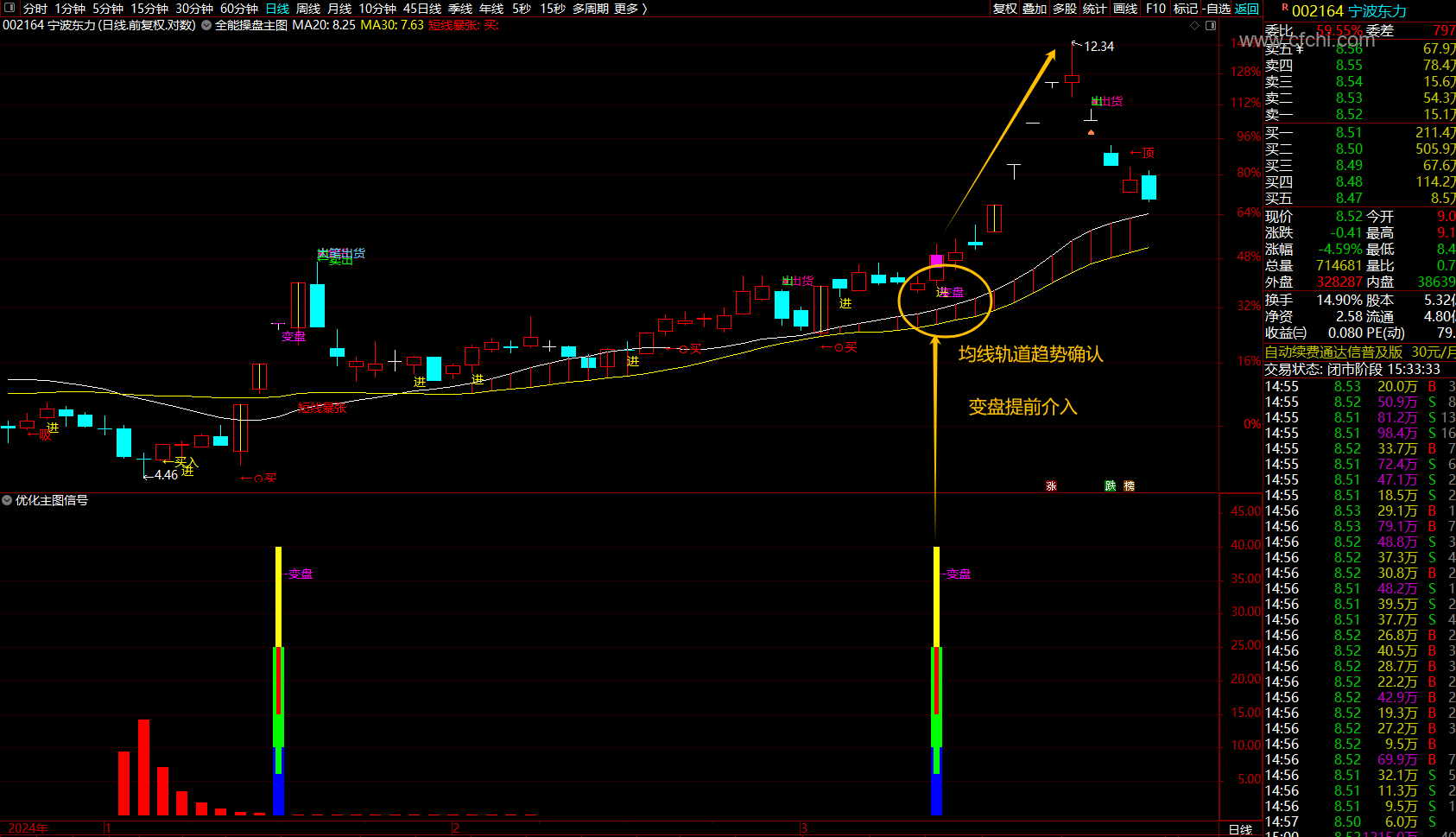Toggle the left sidebar panel icon
This screenshot has height=837, width=1456.
click(9, 8)
